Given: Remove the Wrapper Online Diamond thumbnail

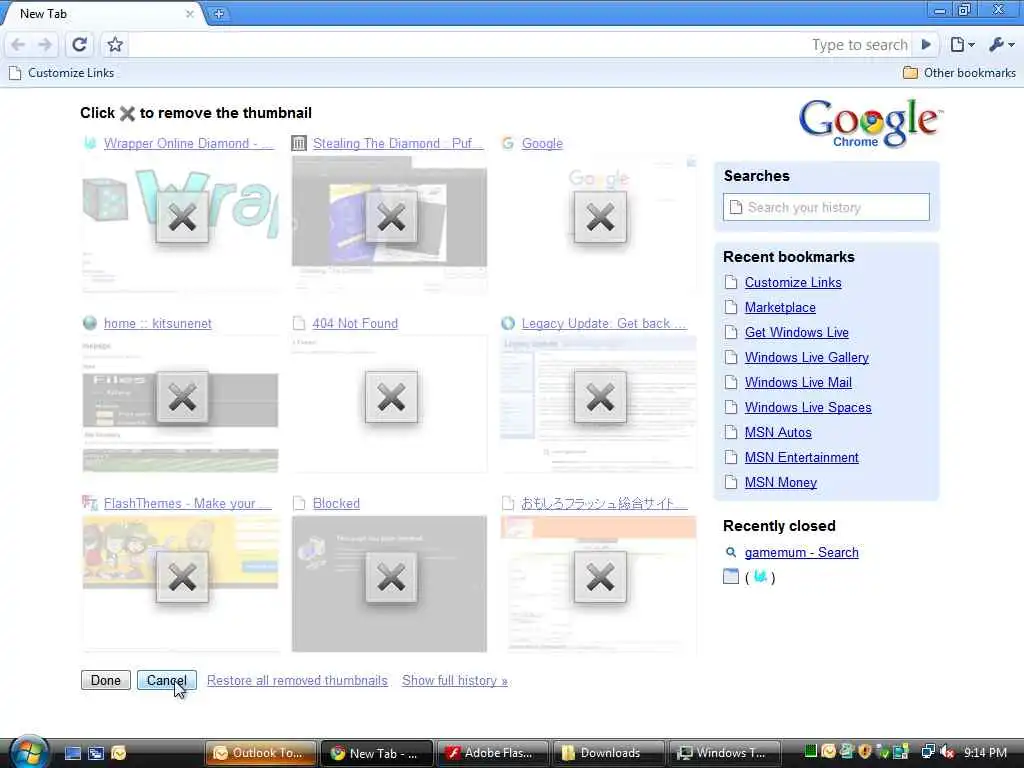Looking at the screenshot, I should pyautogui.click(x=182, y=217).
